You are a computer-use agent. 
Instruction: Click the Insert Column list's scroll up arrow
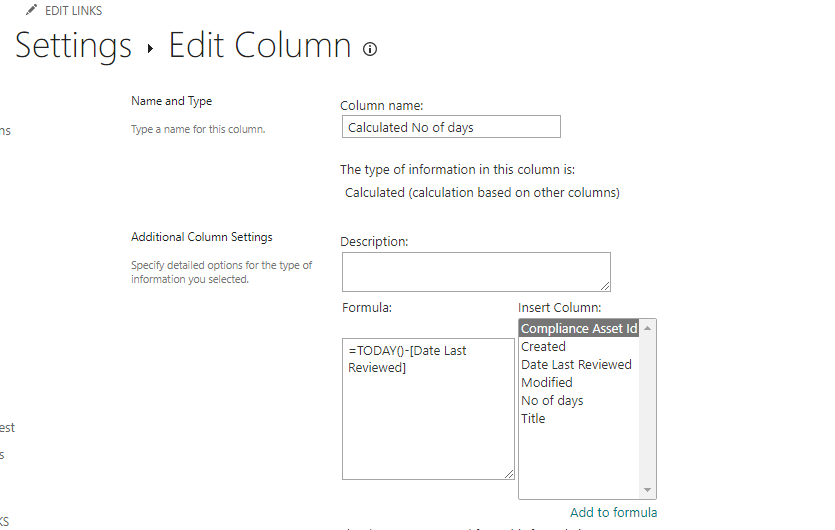tap(648, 328)
